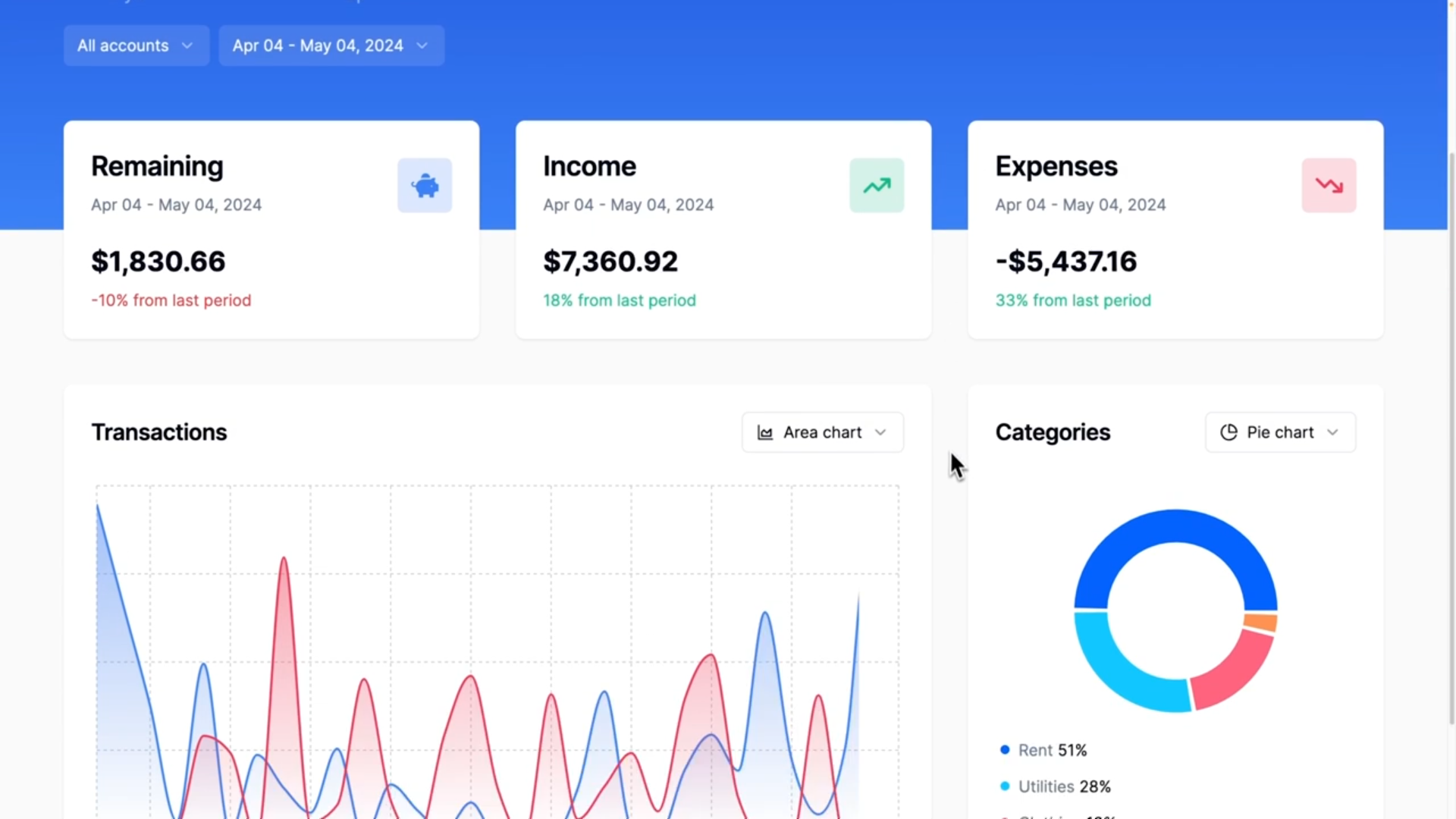Viewport: 1456px width, 819px height.
Task: Click the Utilities 28% legend label
Action: click(x=1064, y=786)
